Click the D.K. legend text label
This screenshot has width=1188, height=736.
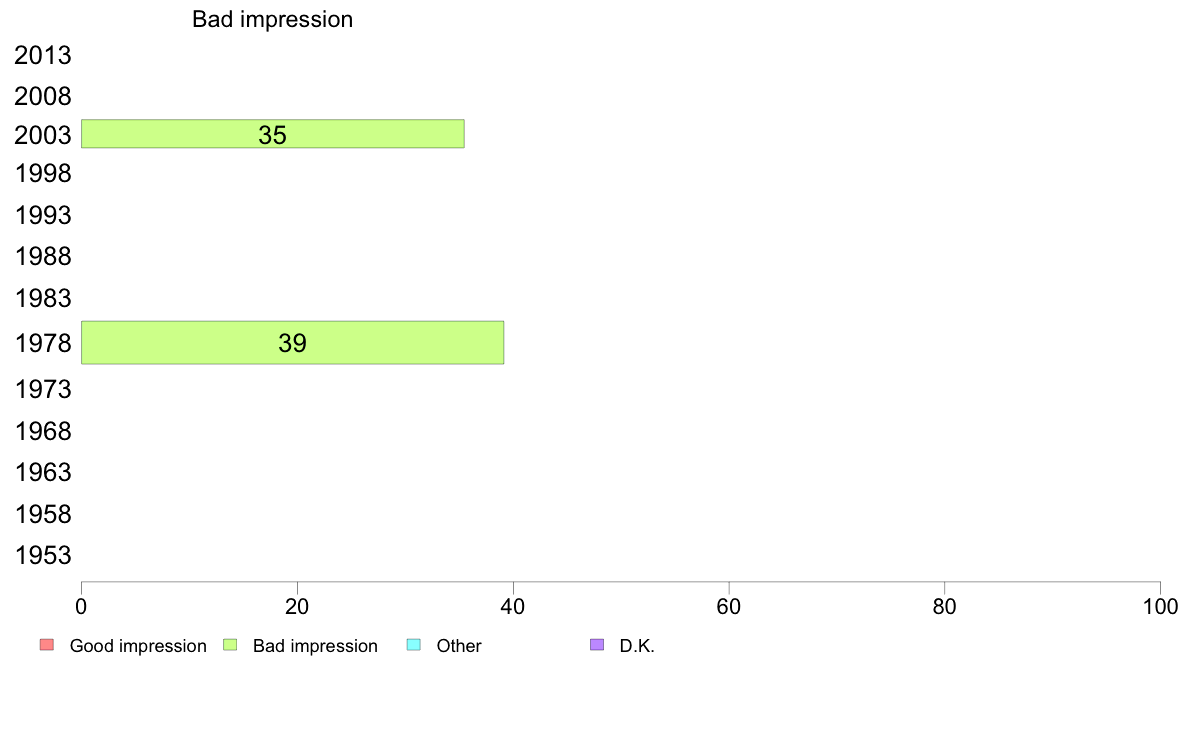[637, 646]
